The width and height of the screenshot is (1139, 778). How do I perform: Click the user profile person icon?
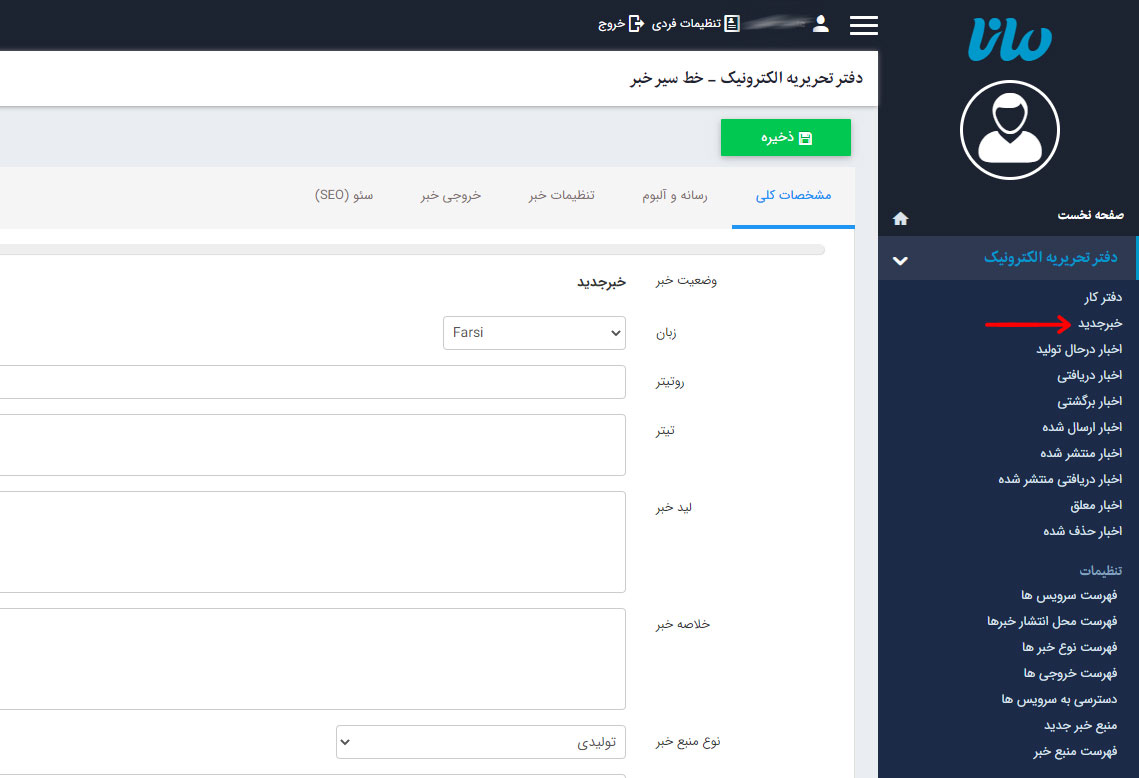coord(821,22)
